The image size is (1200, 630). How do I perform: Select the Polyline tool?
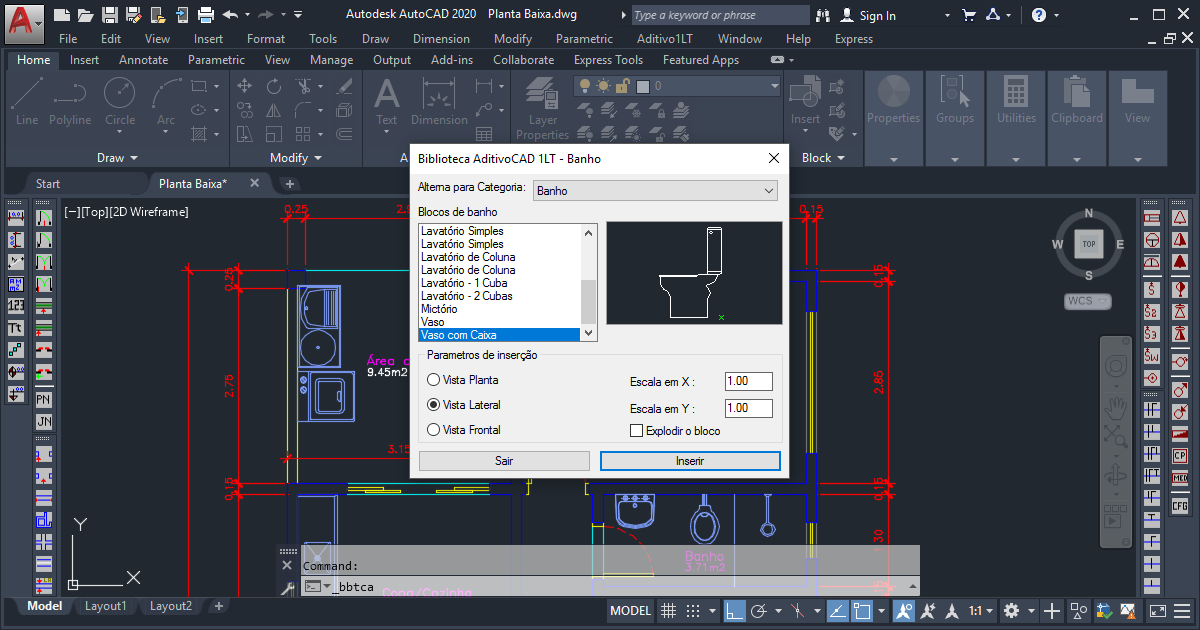coord(70,102)
